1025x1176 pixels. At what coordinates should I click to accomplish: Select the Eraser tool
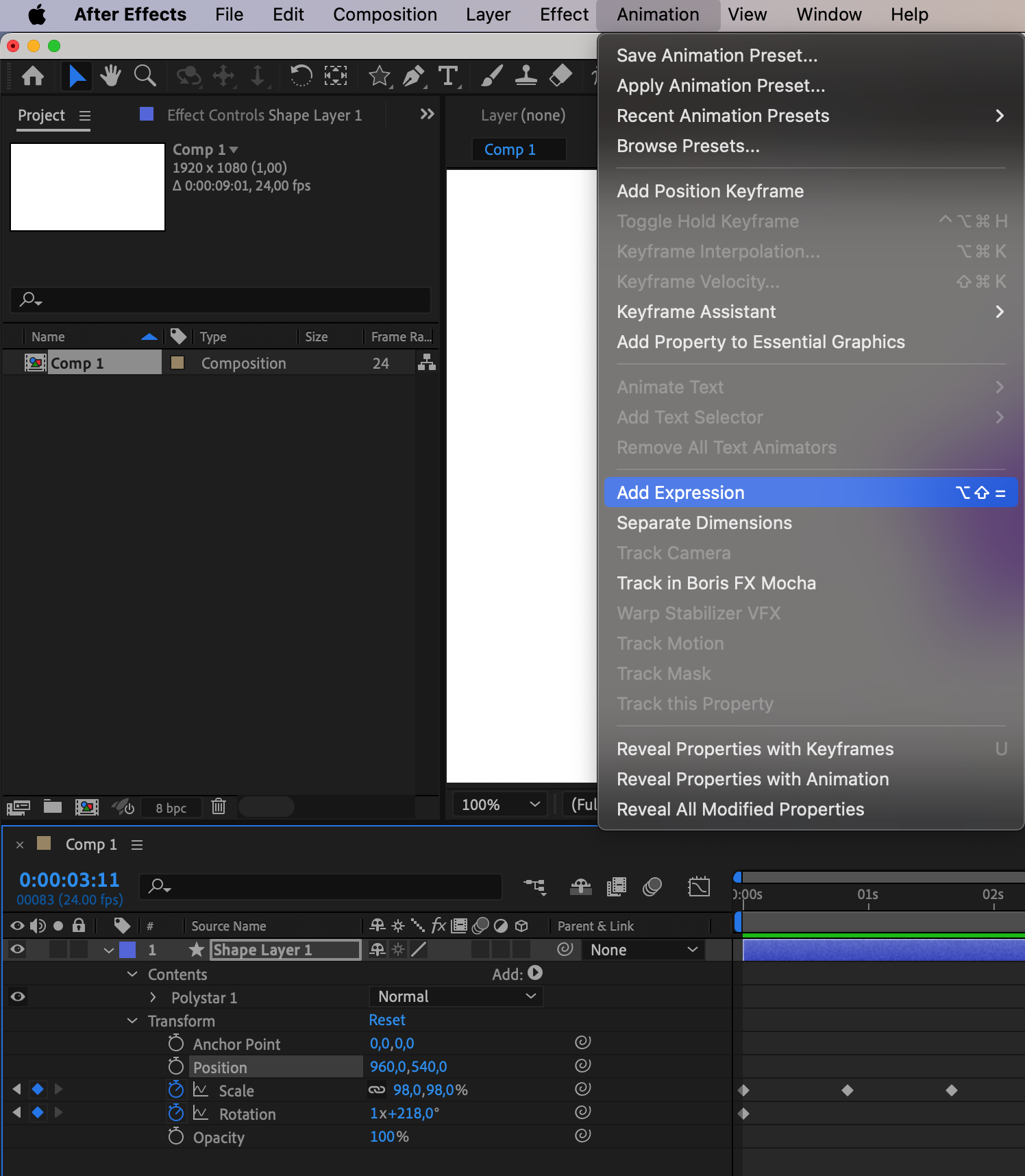pos(560,75)
